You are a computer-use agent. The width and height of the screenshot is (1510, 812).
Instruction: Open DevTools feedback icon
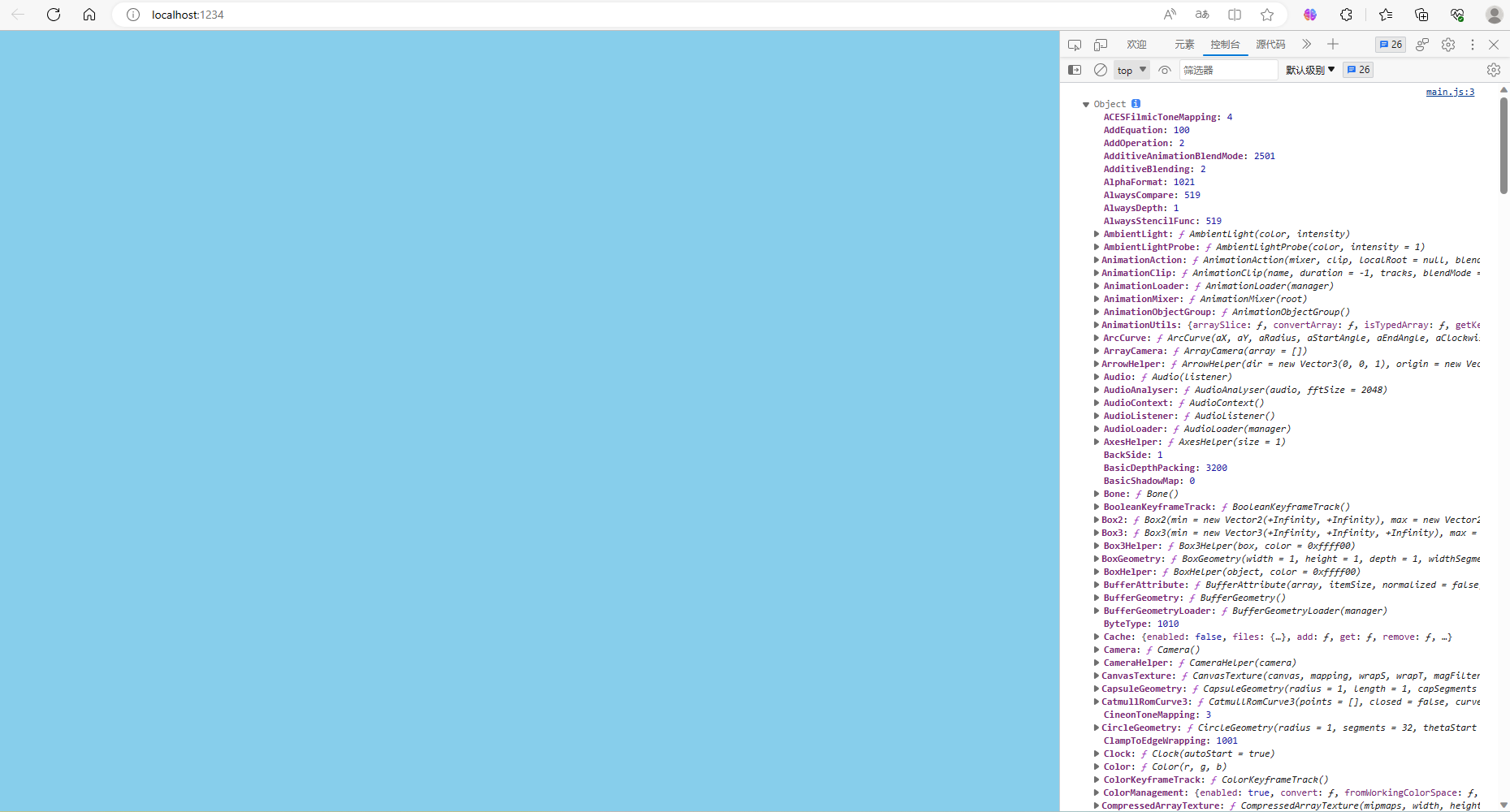pos(1422,45)
